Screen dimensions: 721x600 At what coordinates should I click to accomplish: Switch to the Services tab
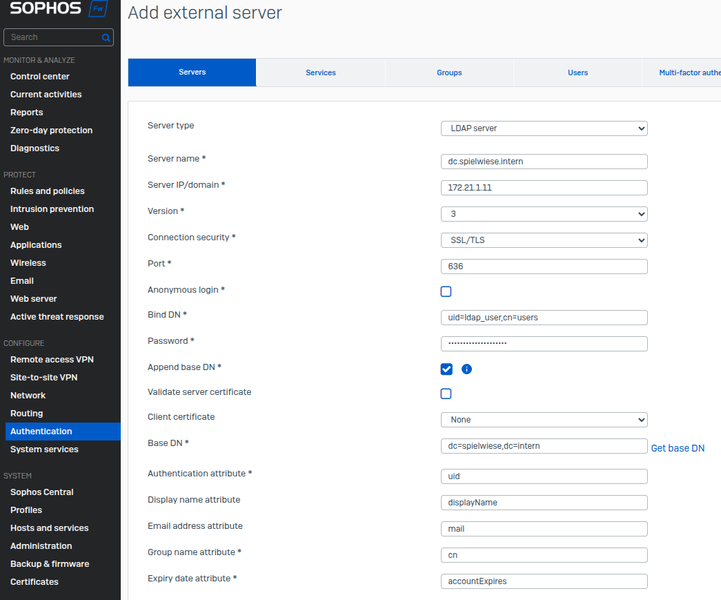(x=320, y=73)
